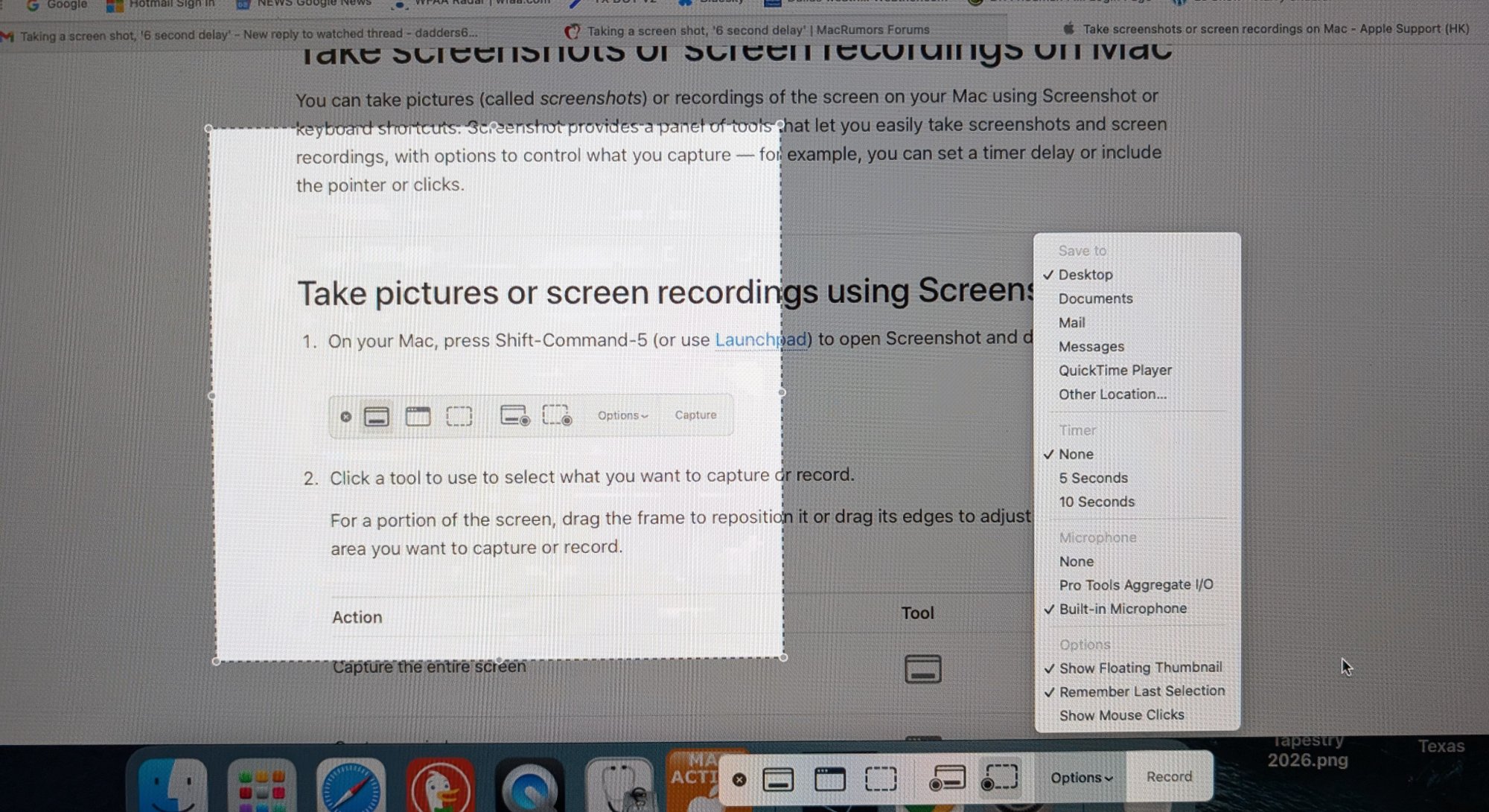Select Pro Tools Aggregate I/O microphone
Screen dimensions: 1489x812
pos(1137,585)
